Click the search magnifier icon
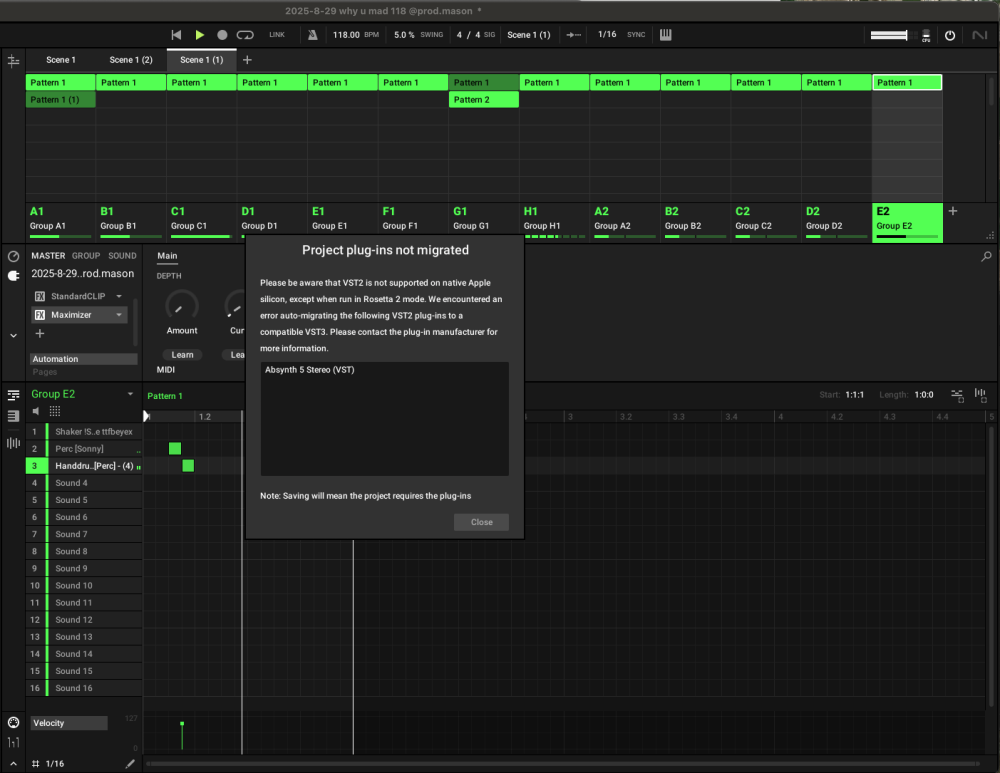This screenshot has height=773, width=1000. (986, 257)
